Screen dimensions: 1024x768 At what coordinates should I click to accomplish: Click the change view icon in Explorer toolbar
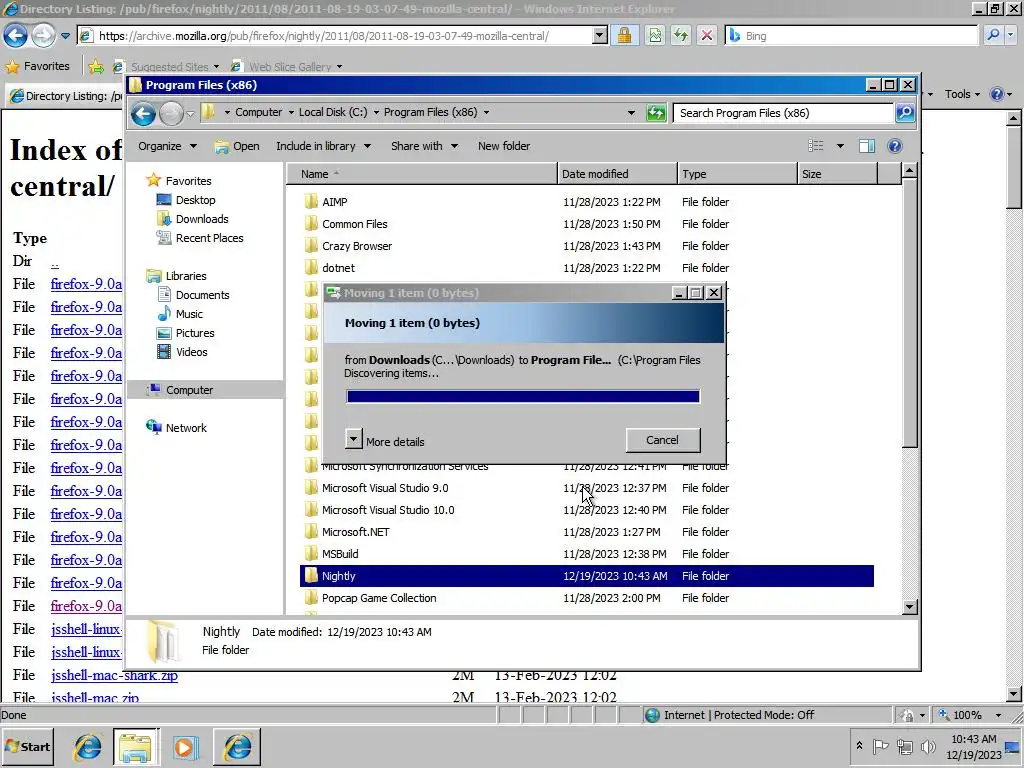point(816,146)
